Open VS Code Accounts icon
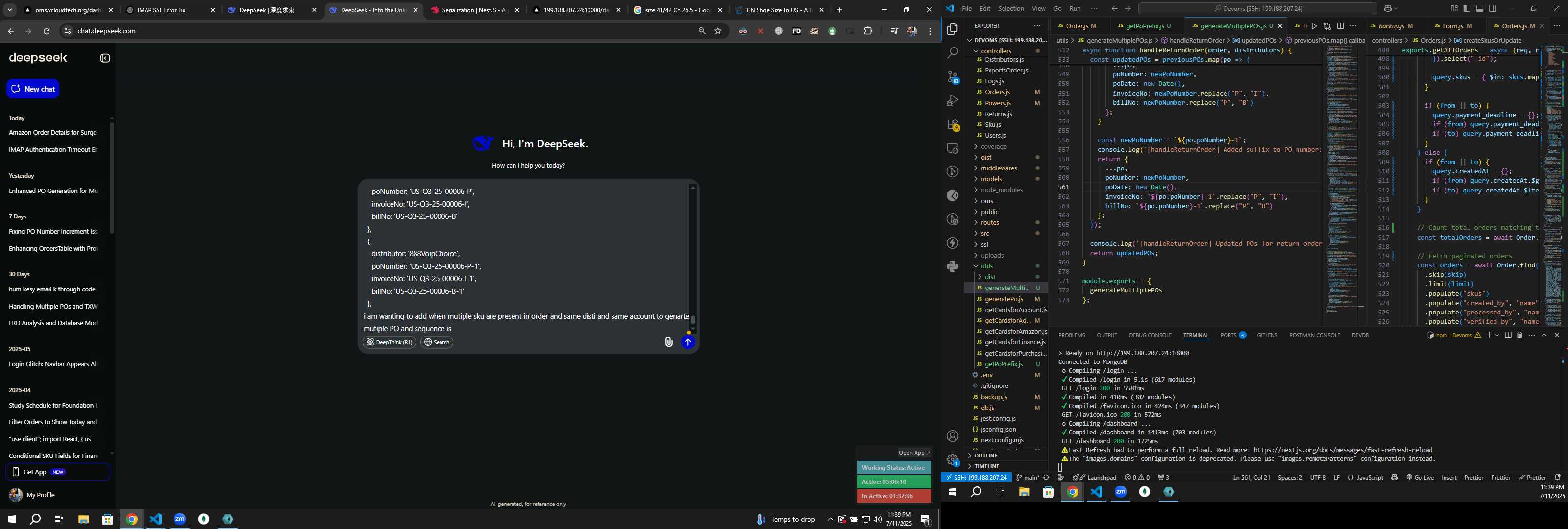Image resolution: width=1568 pixels, height=529 pixels. (x=953, y=436)
